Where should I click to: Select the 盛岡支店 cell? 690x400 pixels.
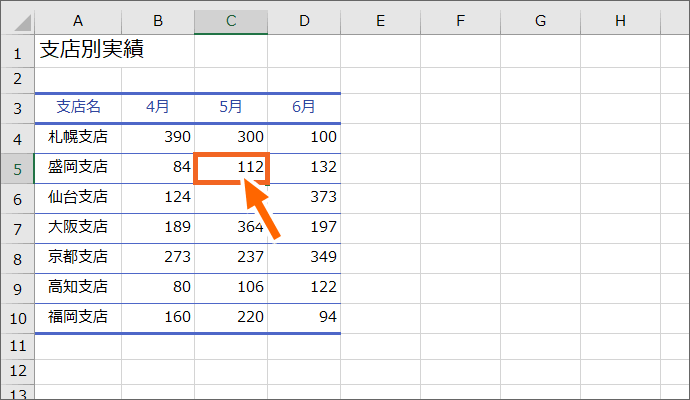coord(78,169)
